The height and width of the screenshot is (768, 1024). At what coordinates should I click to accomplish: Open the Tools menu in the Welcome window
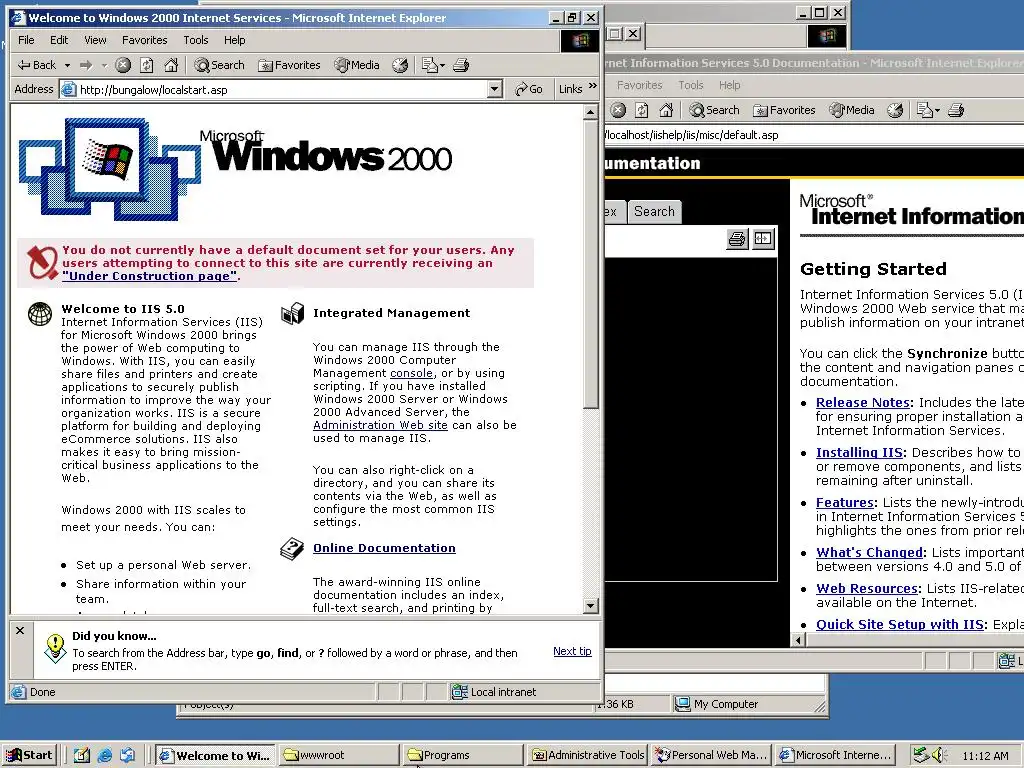coord(195,40)
